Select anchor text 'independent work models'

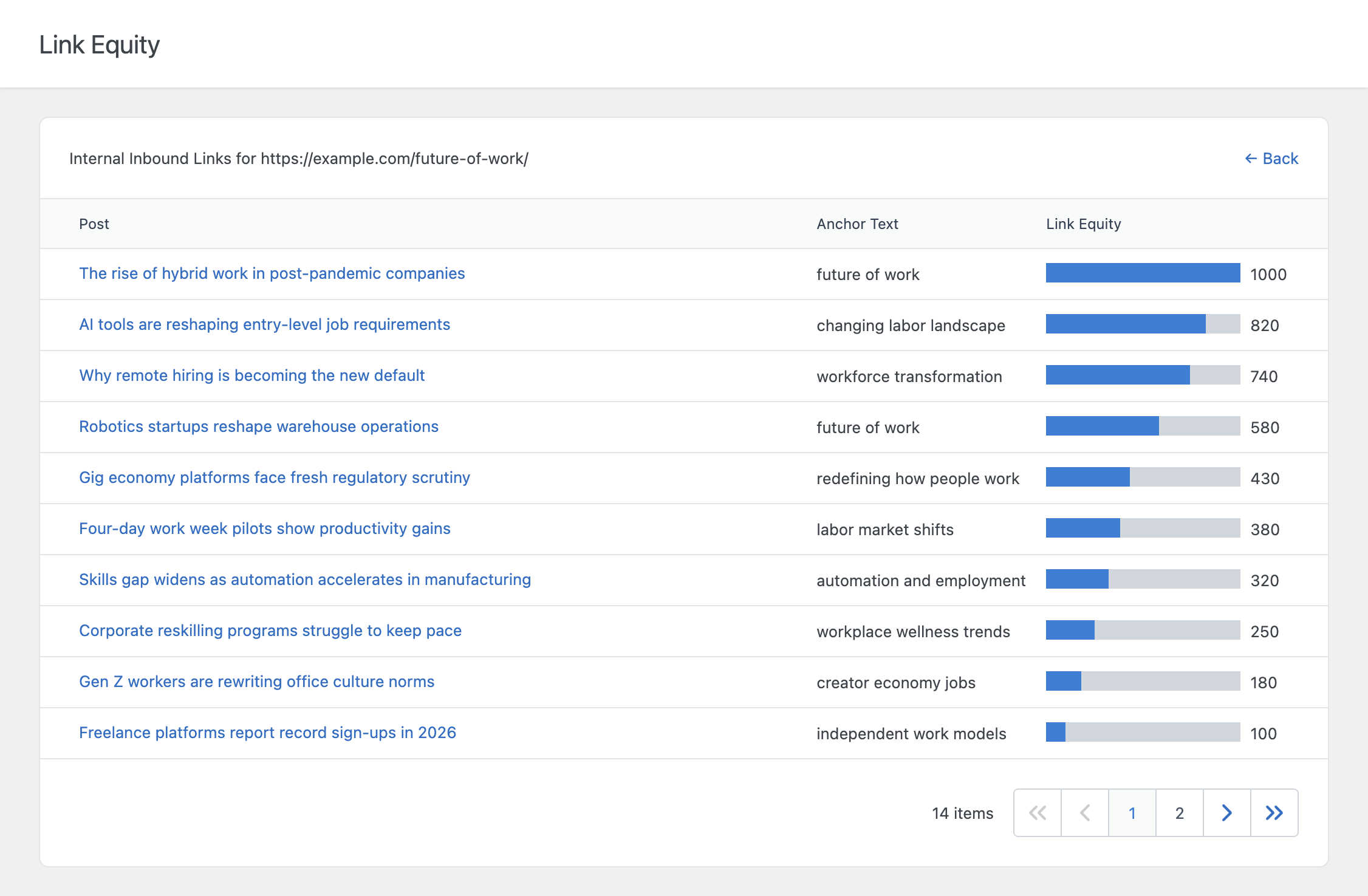(911, 734)
